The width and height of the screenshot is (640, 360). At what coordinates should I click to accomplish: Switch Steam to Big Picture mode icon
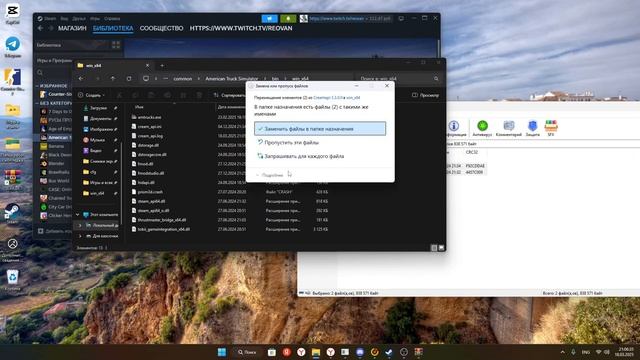click(401, 18)
